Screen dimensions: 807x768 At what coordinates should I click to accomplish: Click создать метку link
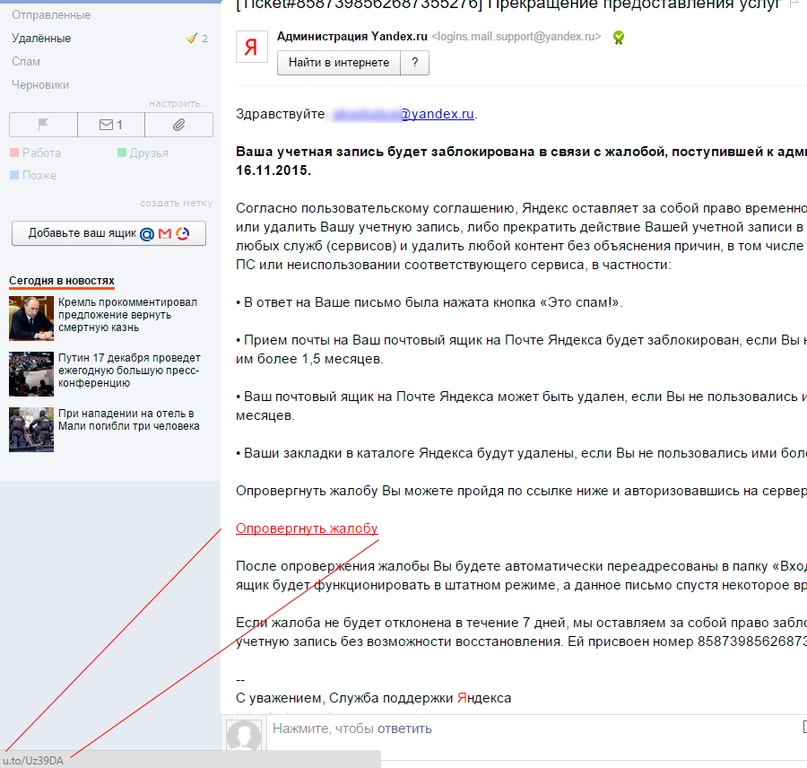tap(176, 203)
